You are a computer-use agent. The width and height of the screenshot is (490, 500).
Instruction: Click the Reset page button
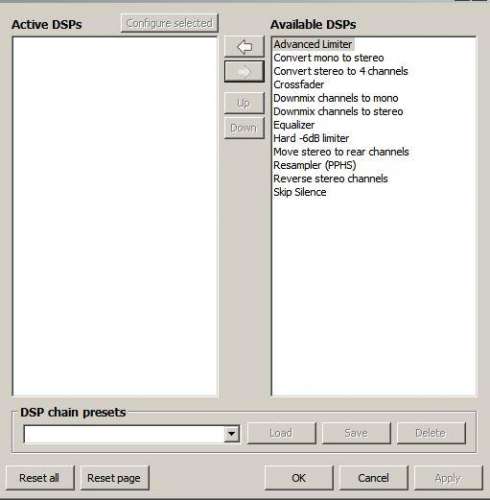[x=114, y=478]
